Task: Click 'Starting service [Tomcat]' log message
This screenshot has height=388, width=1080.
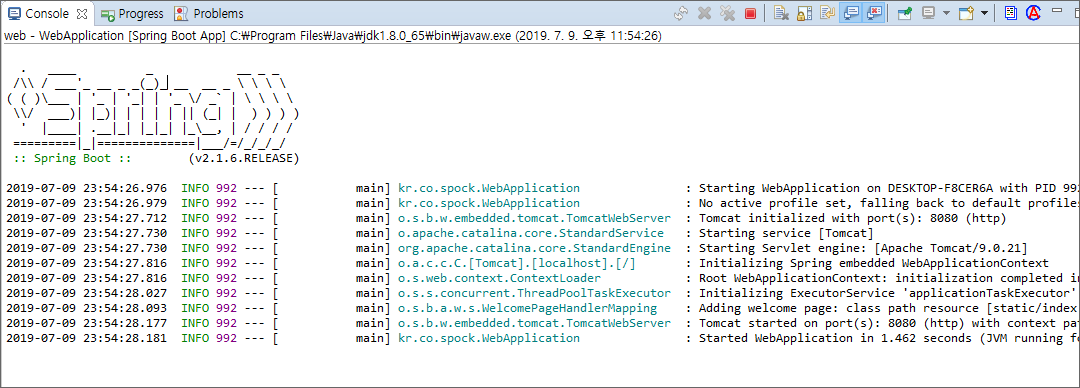Action: pyautogui.click(x=786, y=233)
